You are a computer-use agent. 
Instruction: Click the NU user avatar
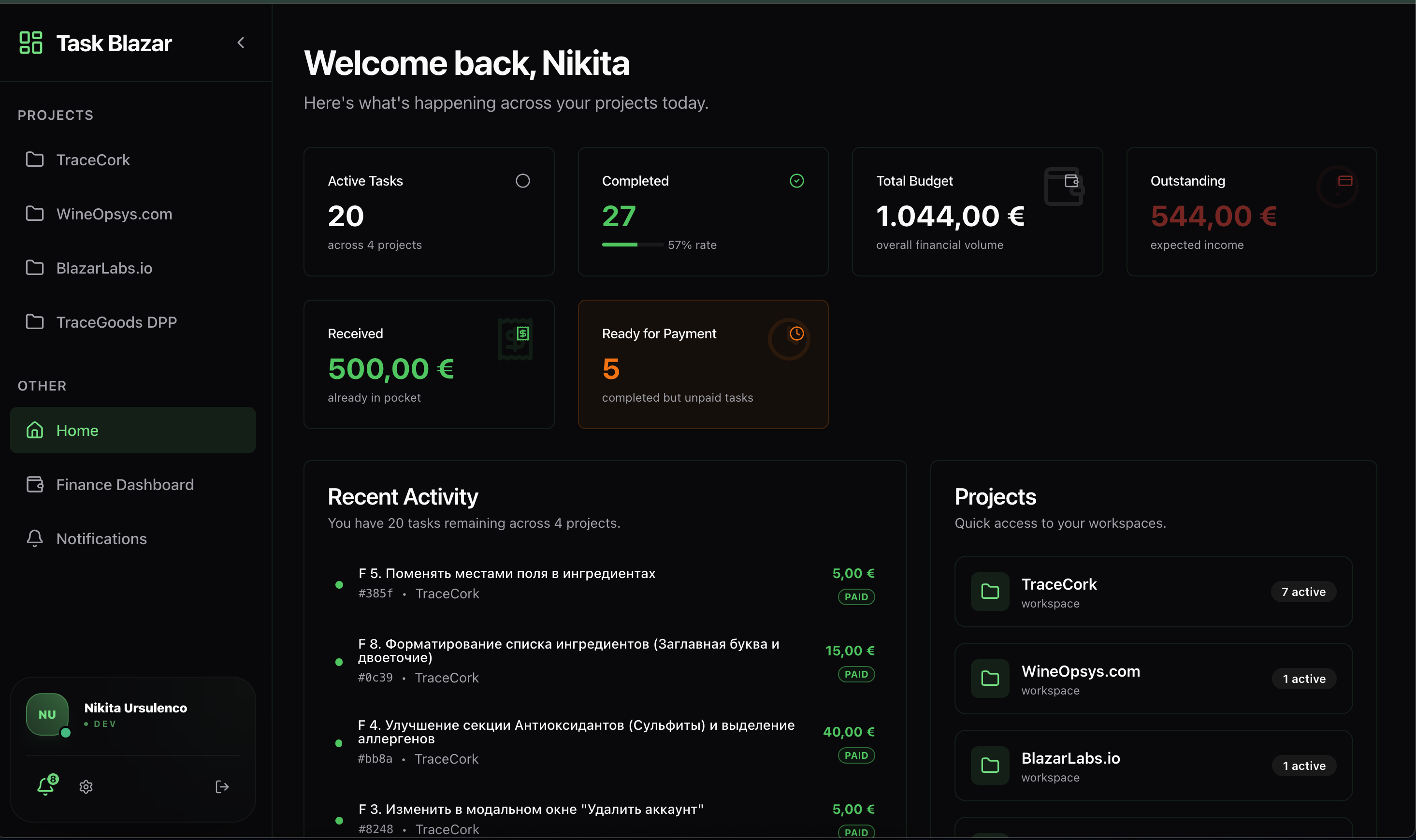(47, 714)
